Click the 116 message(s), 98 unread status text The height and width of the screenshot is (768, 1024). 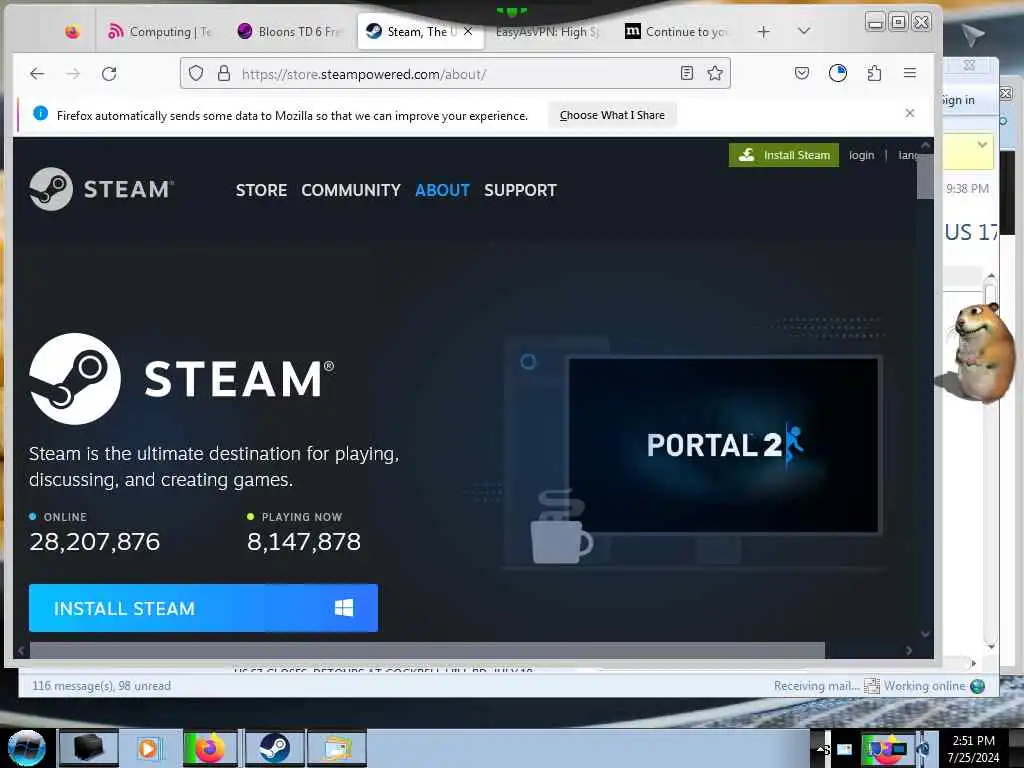click(101, 686)
